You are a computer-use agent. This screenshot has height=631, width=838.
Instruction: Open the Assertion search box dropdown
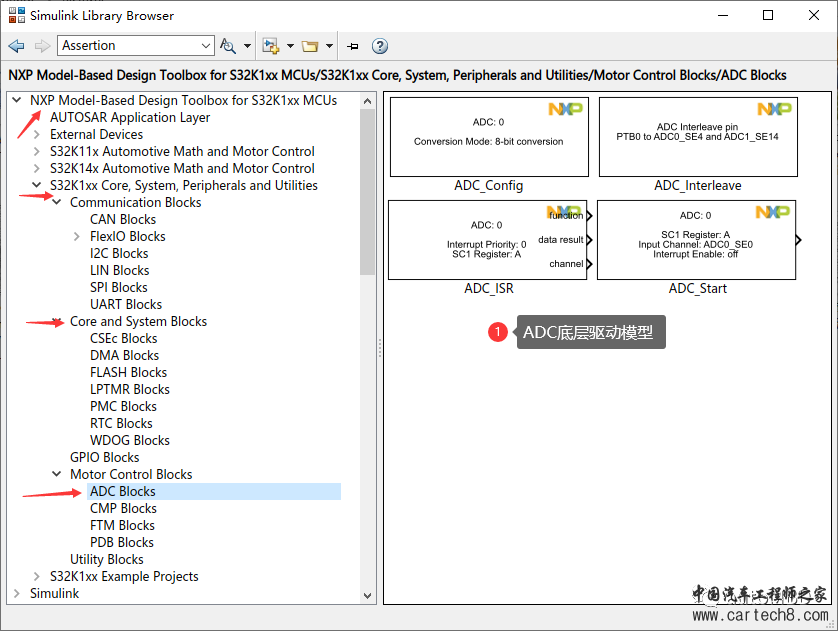pyautogui.click(x=206, y=46)
